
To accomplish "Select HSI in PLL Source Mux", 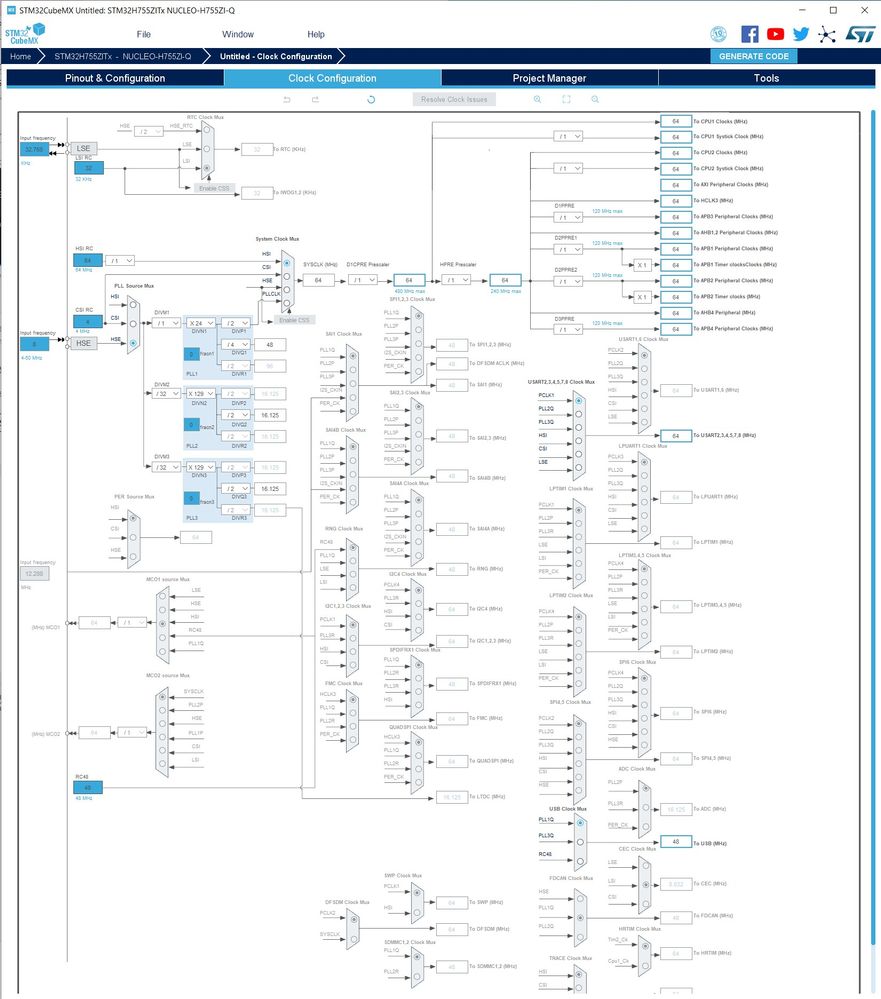I will point(133,305).
